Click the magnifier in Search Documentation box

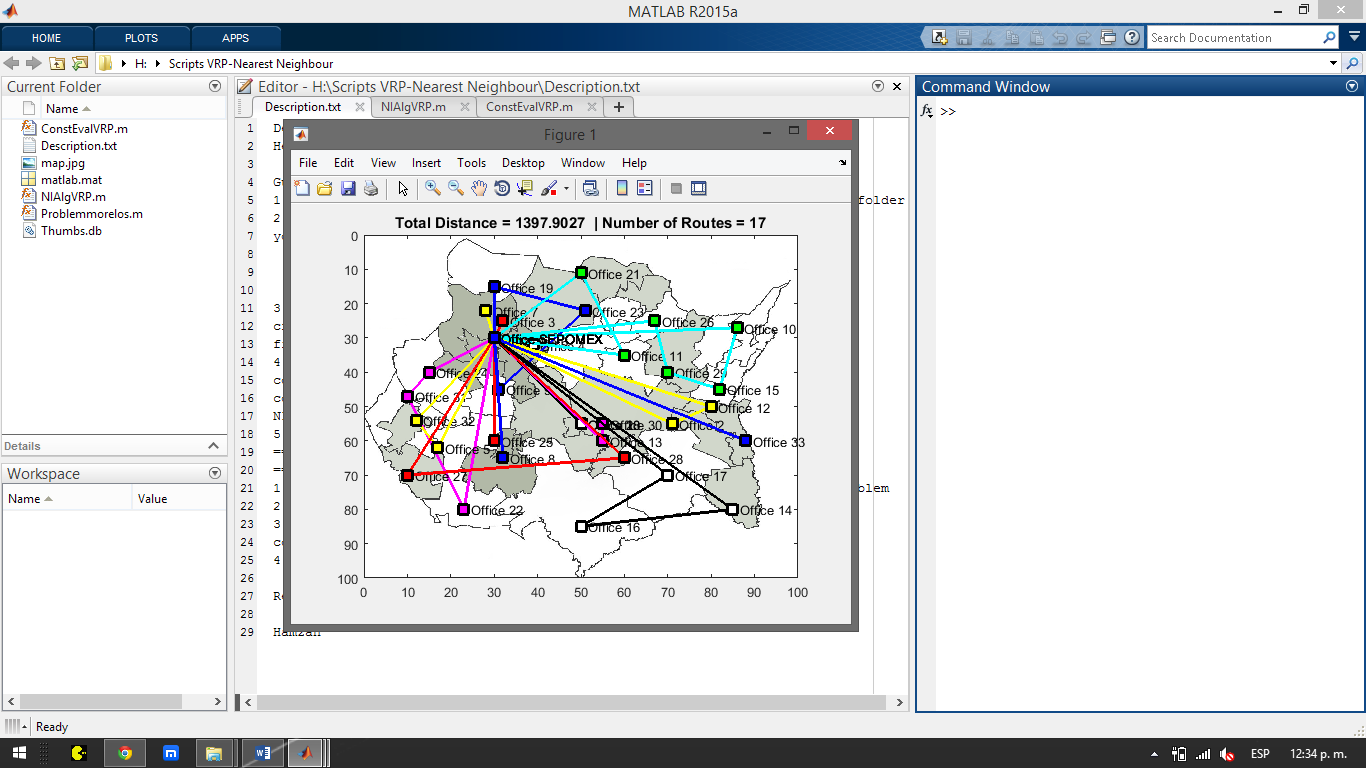tap(1329, 38)
